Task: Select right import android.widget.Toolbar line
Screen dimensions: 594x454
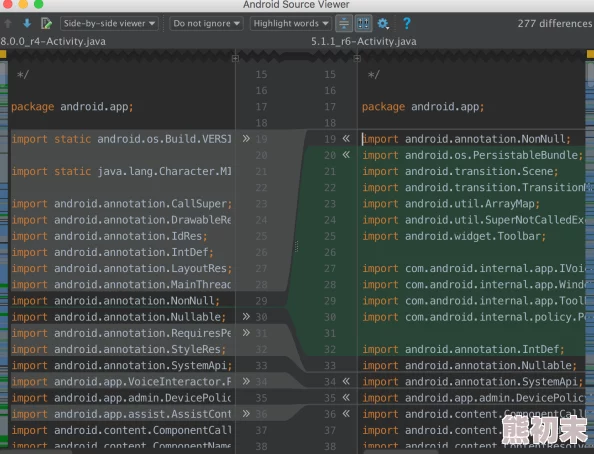Action: 454,236
